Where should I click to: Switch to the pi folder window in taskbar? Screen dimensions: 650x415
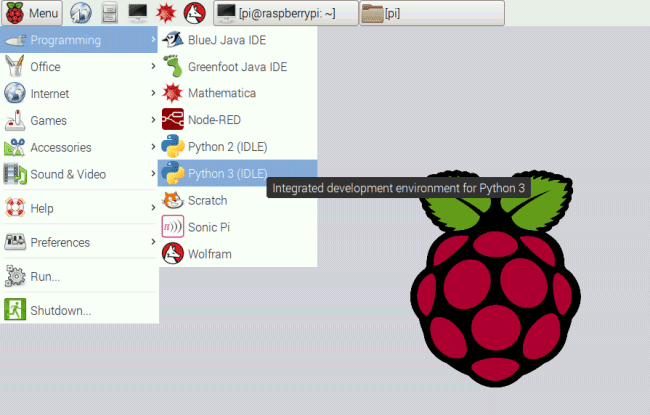[x=432, y=13]
